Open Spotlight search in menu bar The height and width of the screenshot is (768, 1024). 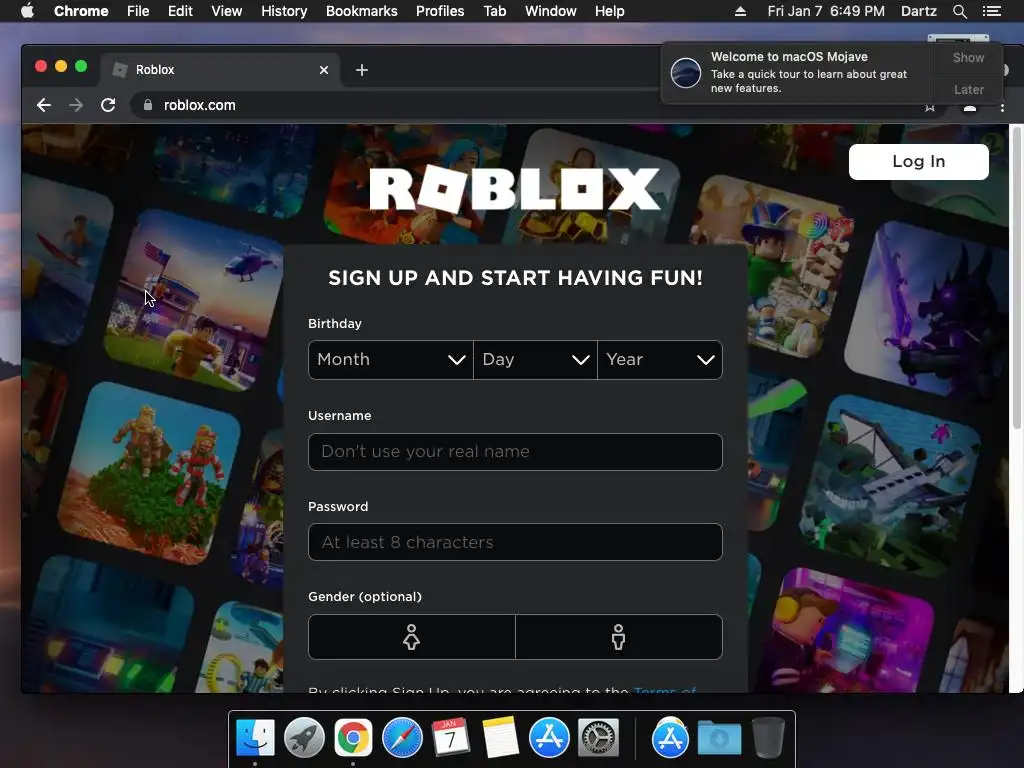tap(959, 11)
